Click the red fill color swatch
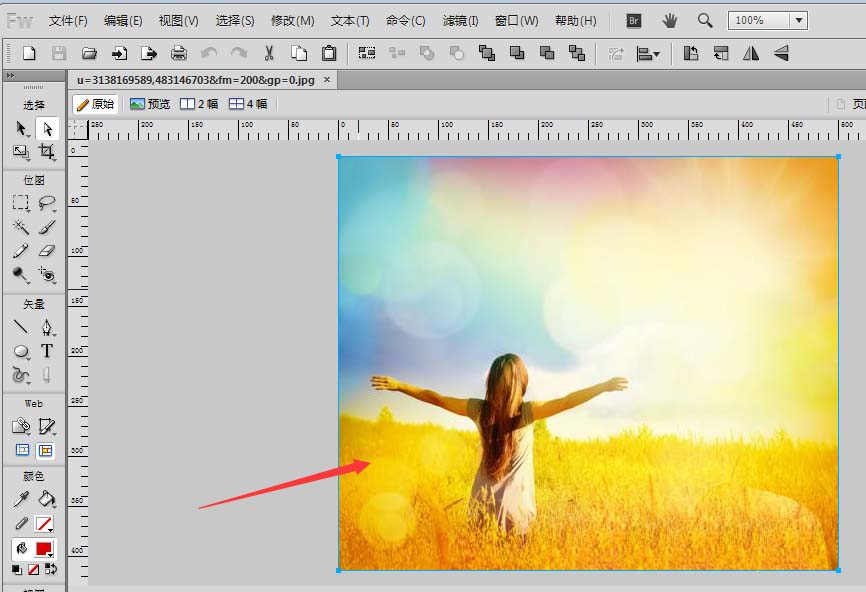Viewport: 866px width, 592px height. pyautogui.click(x=44, y=549)
